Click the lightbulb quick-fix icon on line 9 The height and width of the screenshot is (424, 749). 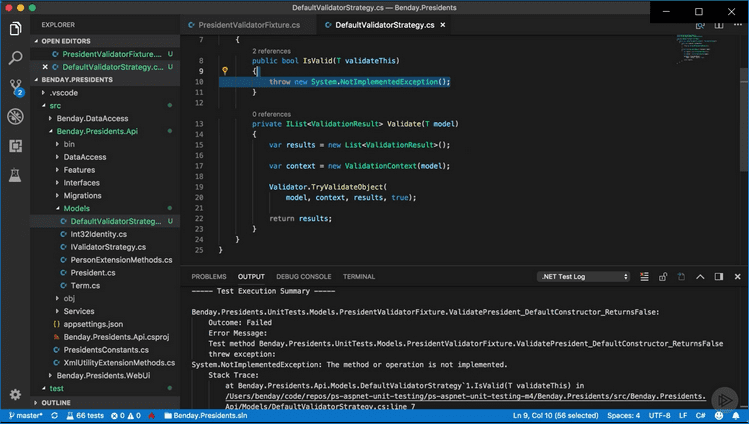tap(225, 71)
